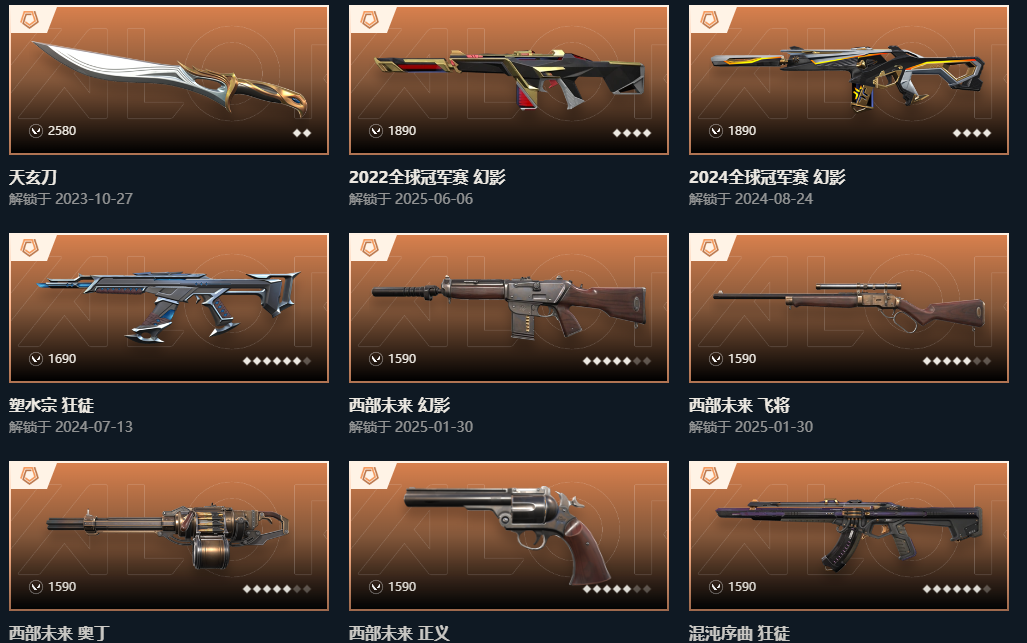Click unlock date 2024-08-24 text

tap(774, 199)
